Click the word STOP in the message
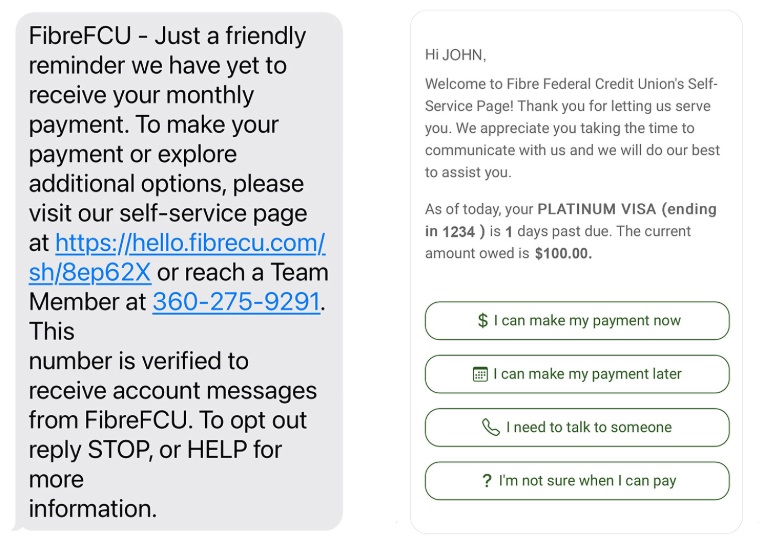 pyautogui.click(x=118, y=449)
